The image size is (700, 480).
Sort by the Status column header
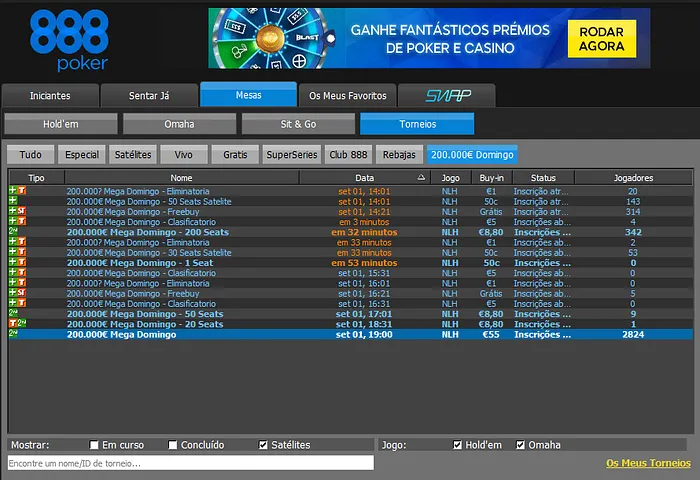pos(543,178)
